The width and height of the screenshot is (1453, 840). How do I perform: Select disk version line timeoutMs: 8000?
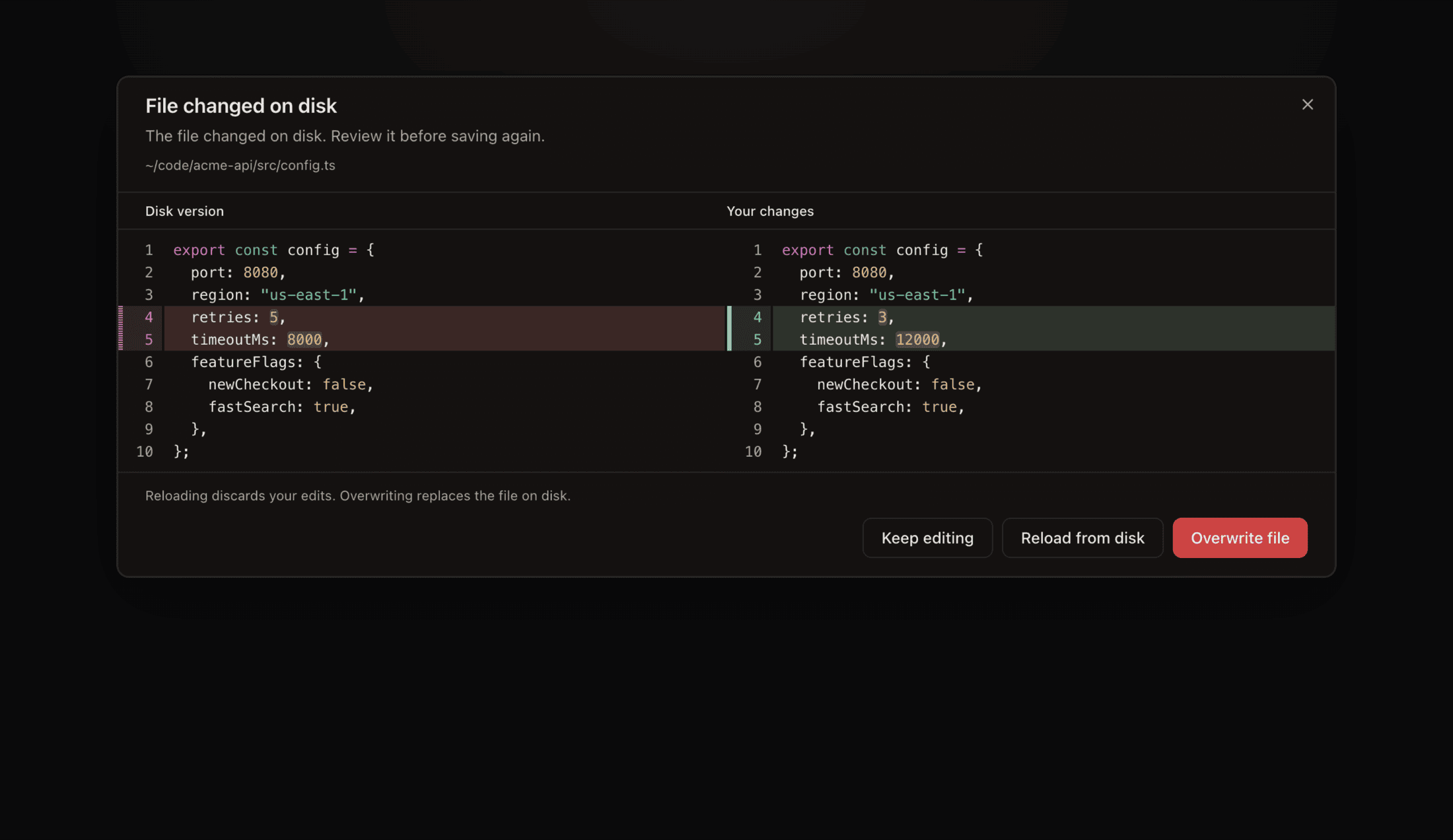pyautogui.click(x=444, y=339)
